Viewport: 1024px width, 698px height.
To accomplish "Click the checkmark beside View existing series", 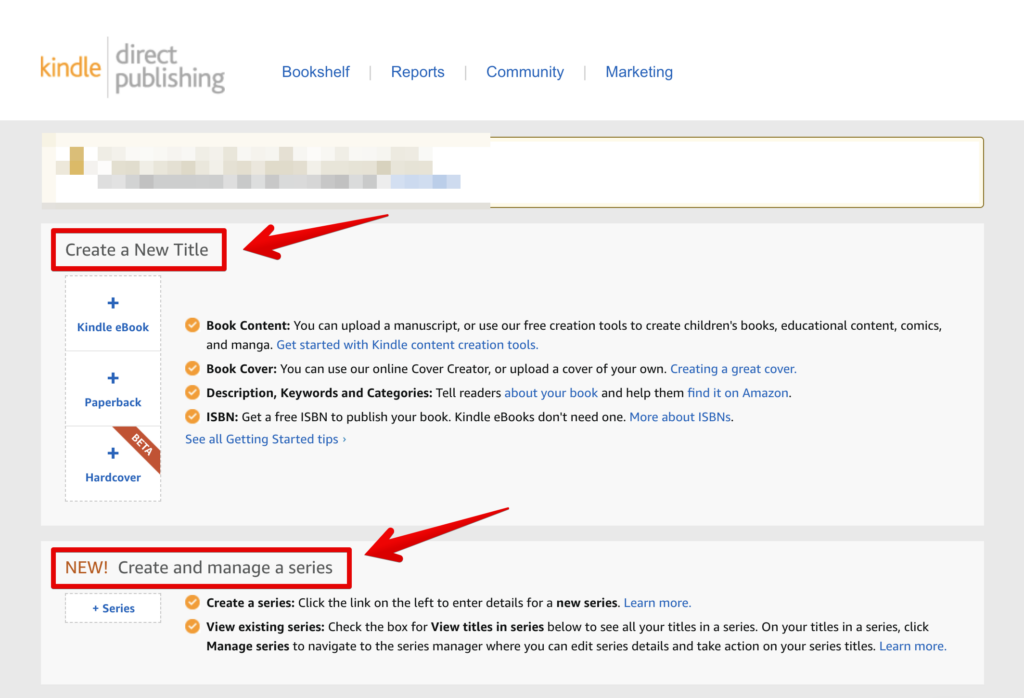I will [x=192, y=626].
